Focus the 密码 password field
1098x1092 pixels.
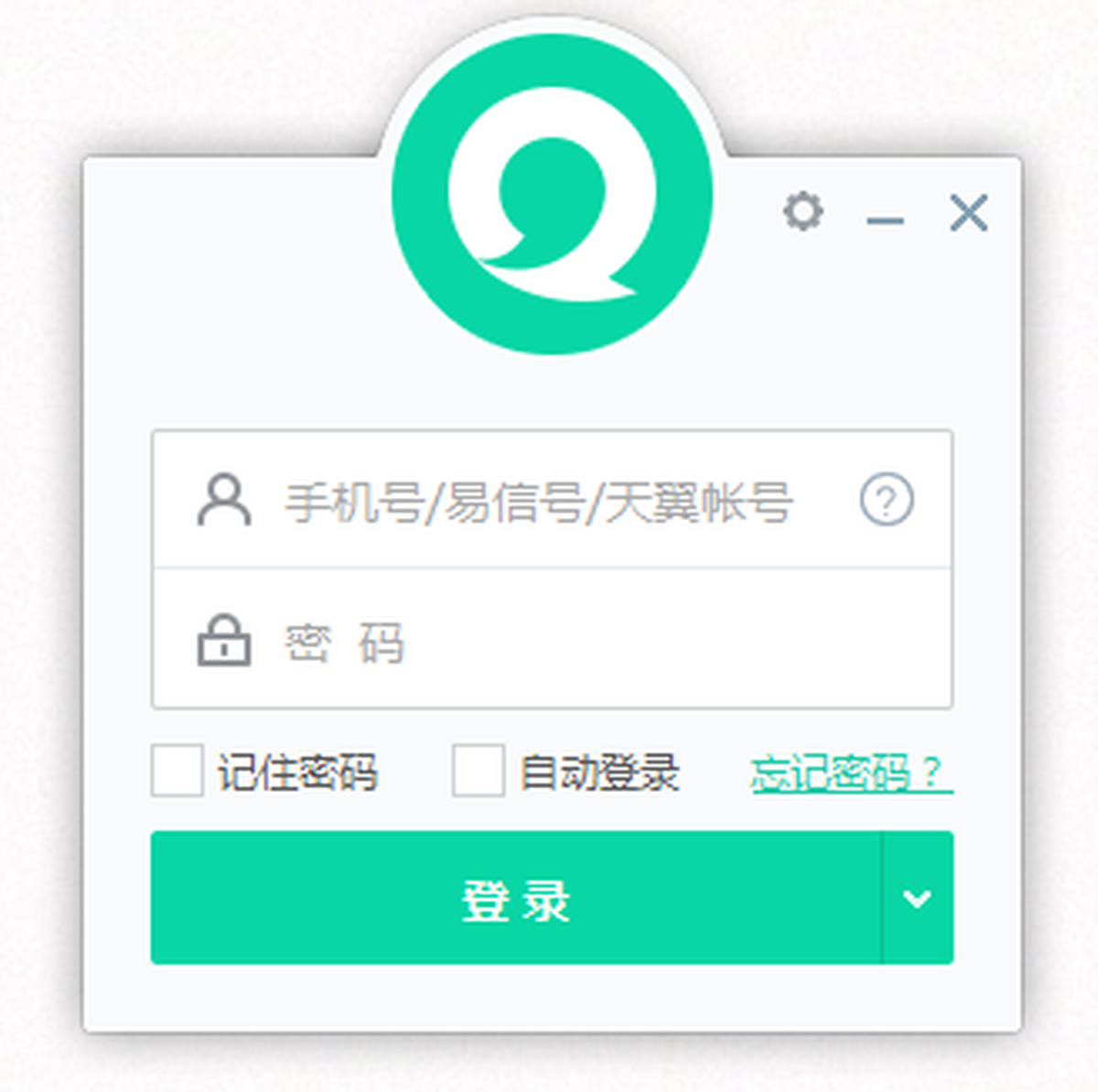(x=552, y=638)
